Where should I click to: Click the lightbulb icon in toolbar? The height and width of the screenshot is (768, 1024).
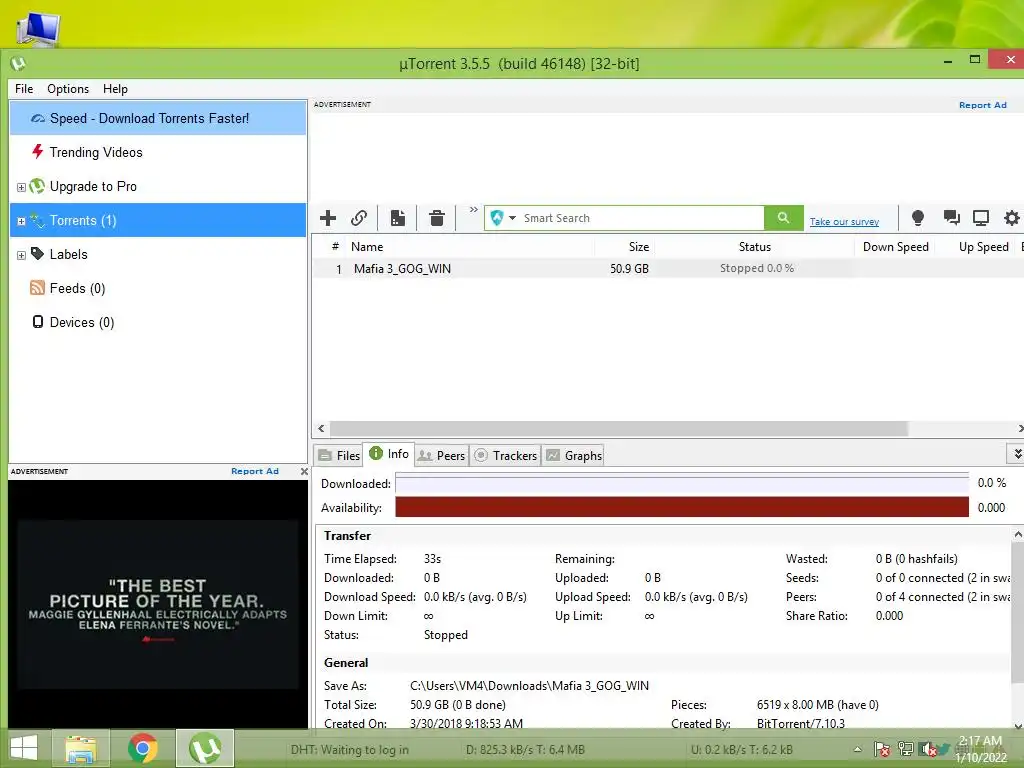point(918,218)
